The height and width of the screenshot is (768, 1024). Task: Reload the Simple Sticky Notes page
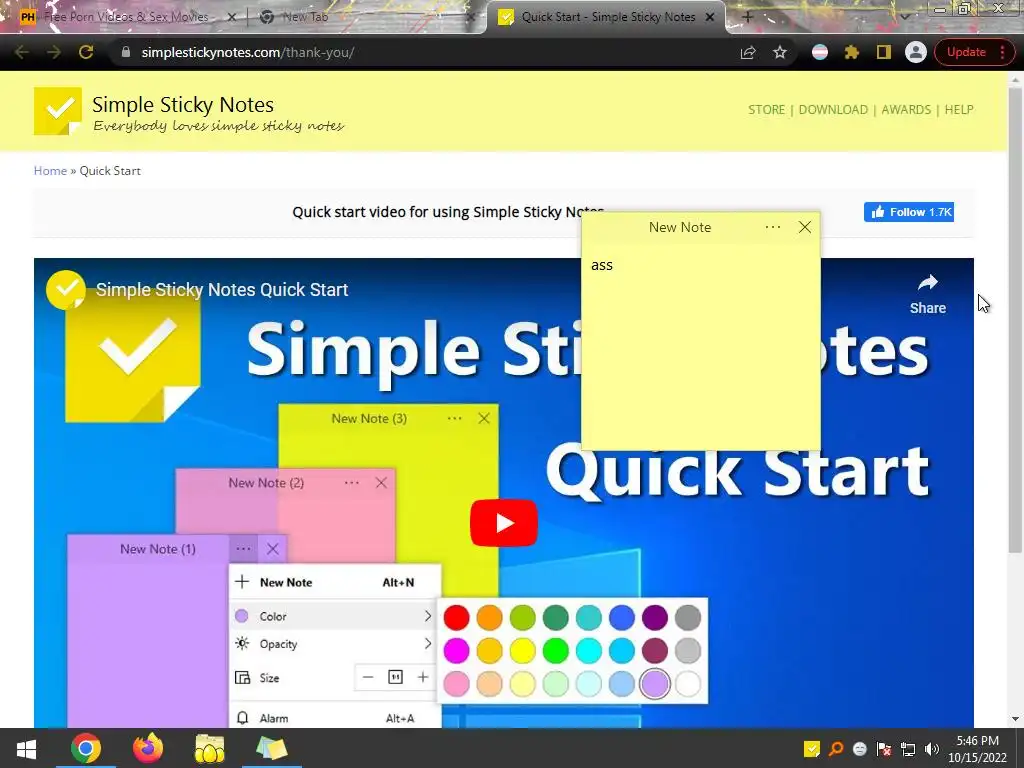click(x=86, y=52)
